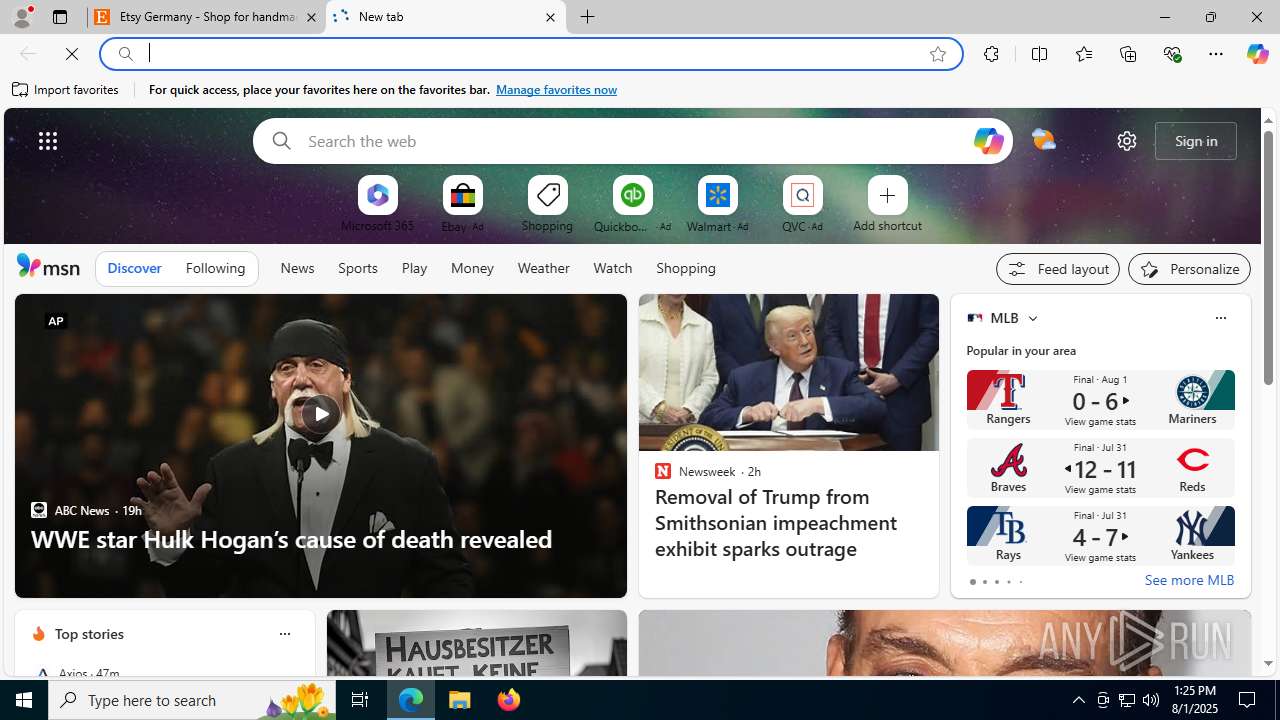This screenshot has height=720, width=1280.
Task: Select the Following feed tab
Action: coord(215,268)
